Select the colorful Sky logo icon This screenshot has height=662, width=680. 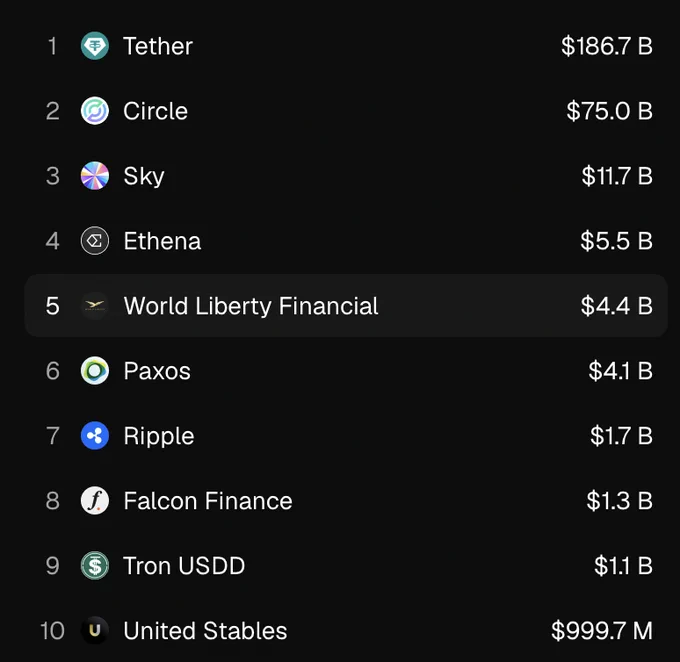click(x=95, y=176)
